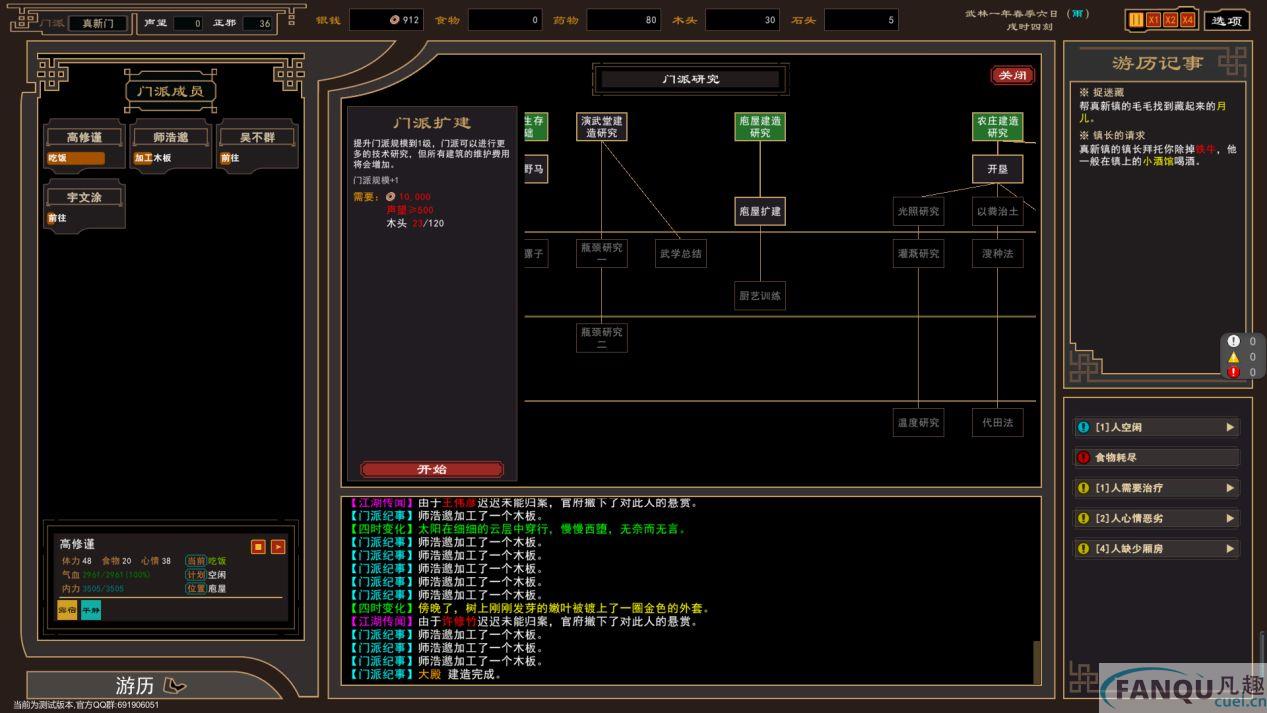The height and width of the screenshot is (713, 1267).
Task: Select research node 庖屋扩建
Action: click(x=760, y=211)
